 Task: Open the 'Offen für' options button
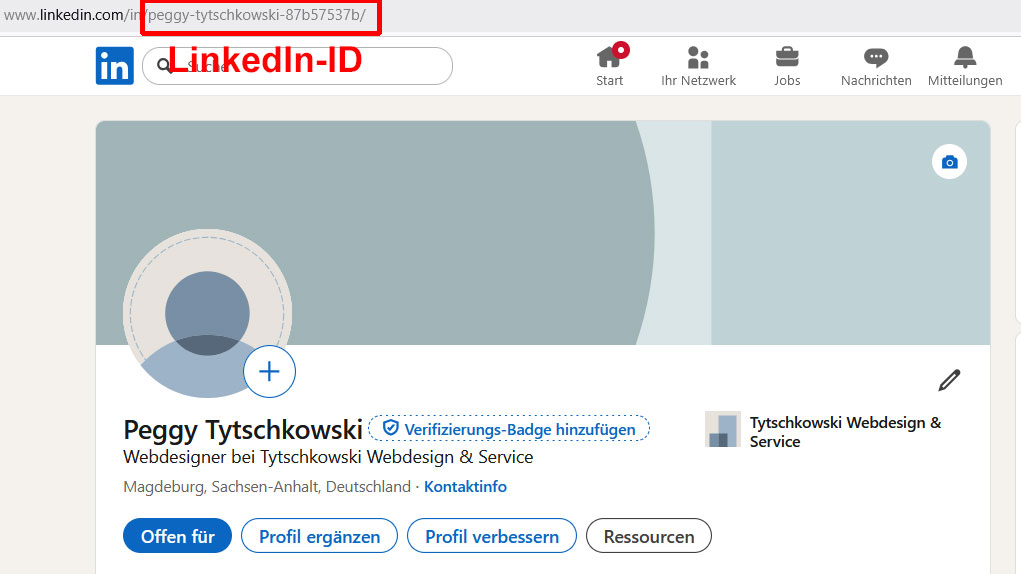point(177,536)
